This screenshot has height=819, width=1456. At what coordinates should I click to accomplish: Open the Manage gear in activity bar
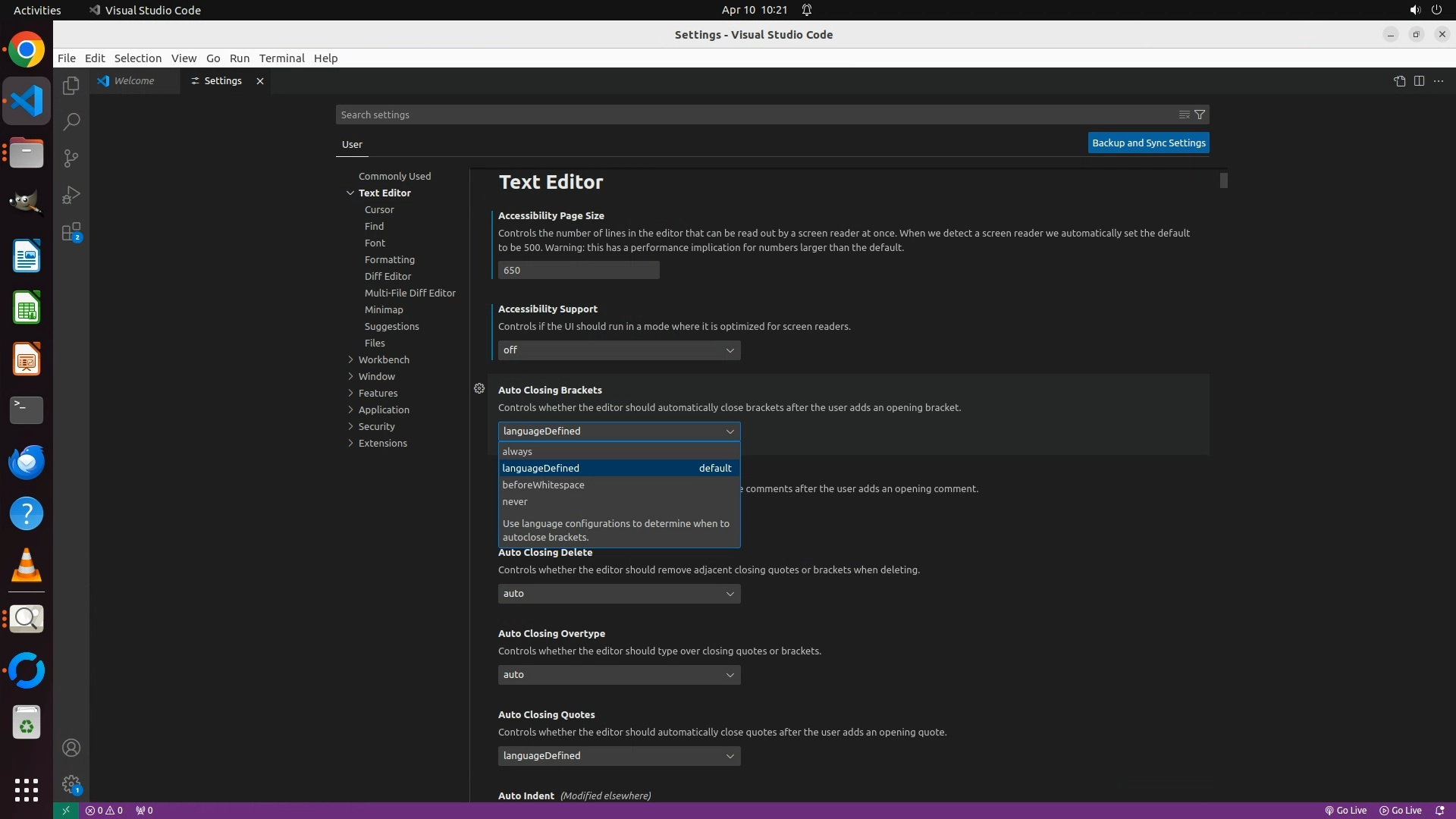71,784
